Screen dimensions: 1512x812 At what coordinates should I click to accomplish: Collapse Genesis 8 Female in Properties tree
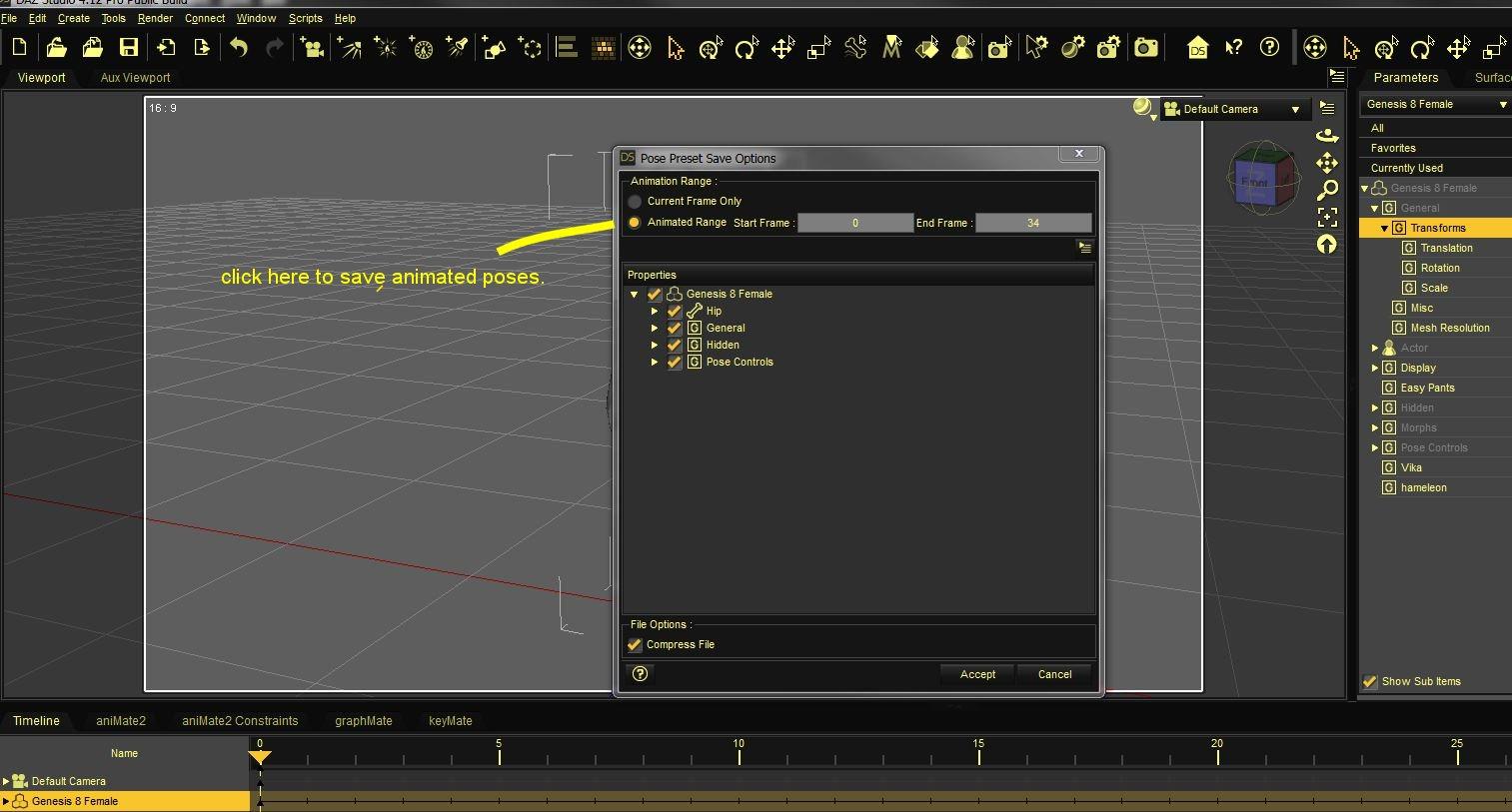coord(635,295)
